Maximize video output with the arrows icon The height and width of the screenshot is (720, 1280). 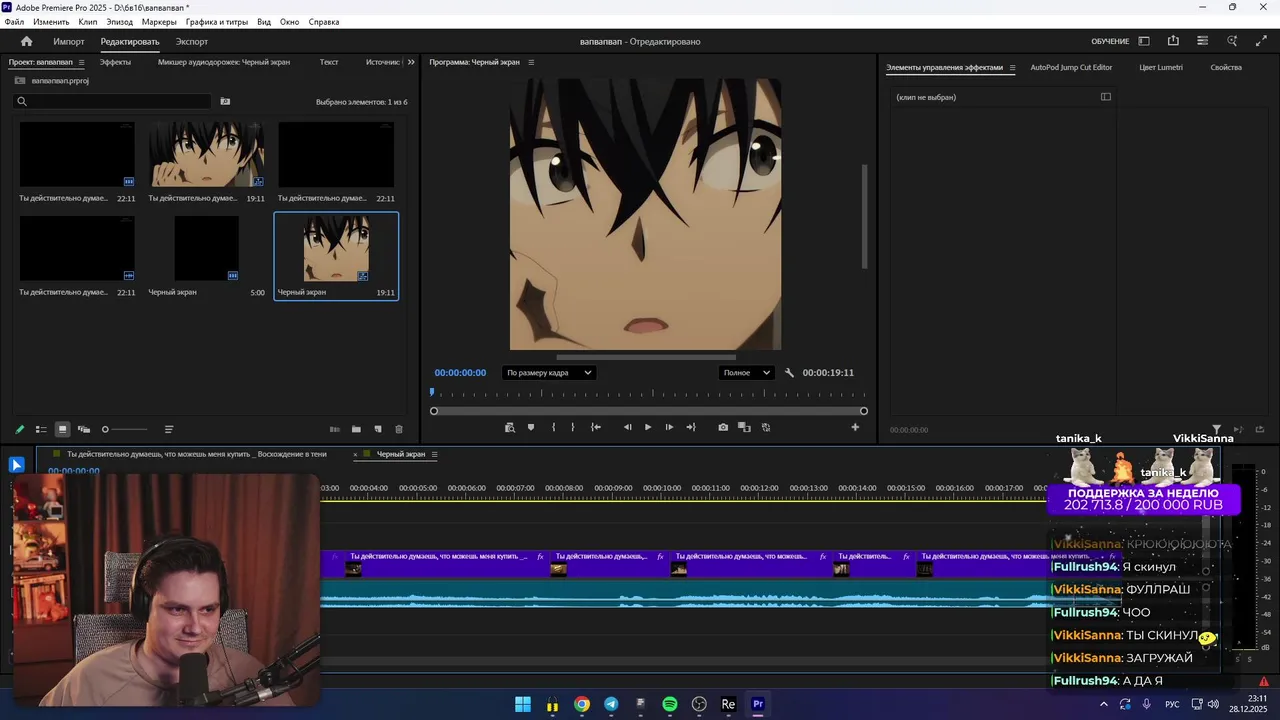pos(1261,41)
